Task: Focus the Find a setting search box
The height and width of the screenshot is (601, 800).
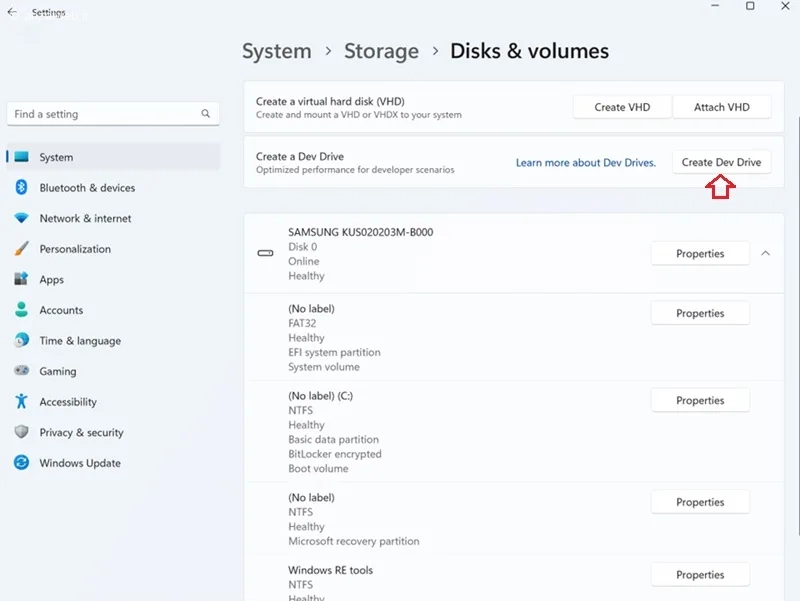Action: click(x=113, y=114)
